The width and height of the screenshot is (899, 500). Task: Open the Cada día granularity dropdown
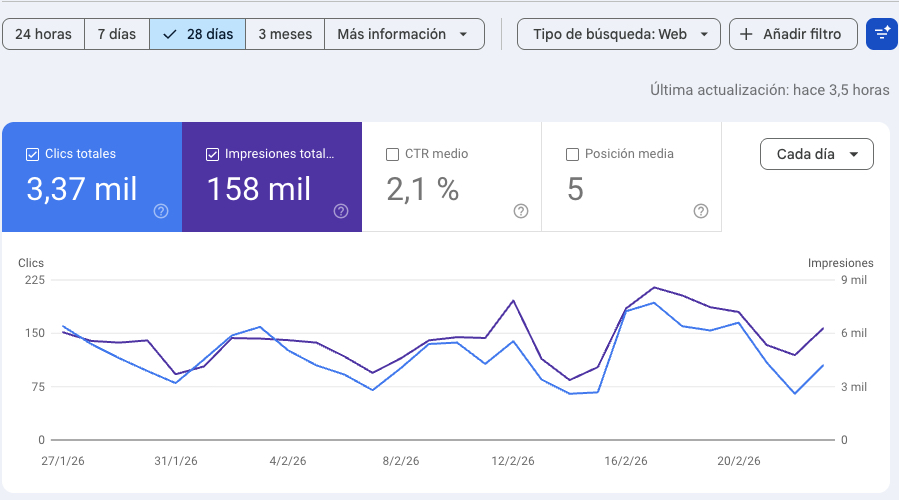817,154
